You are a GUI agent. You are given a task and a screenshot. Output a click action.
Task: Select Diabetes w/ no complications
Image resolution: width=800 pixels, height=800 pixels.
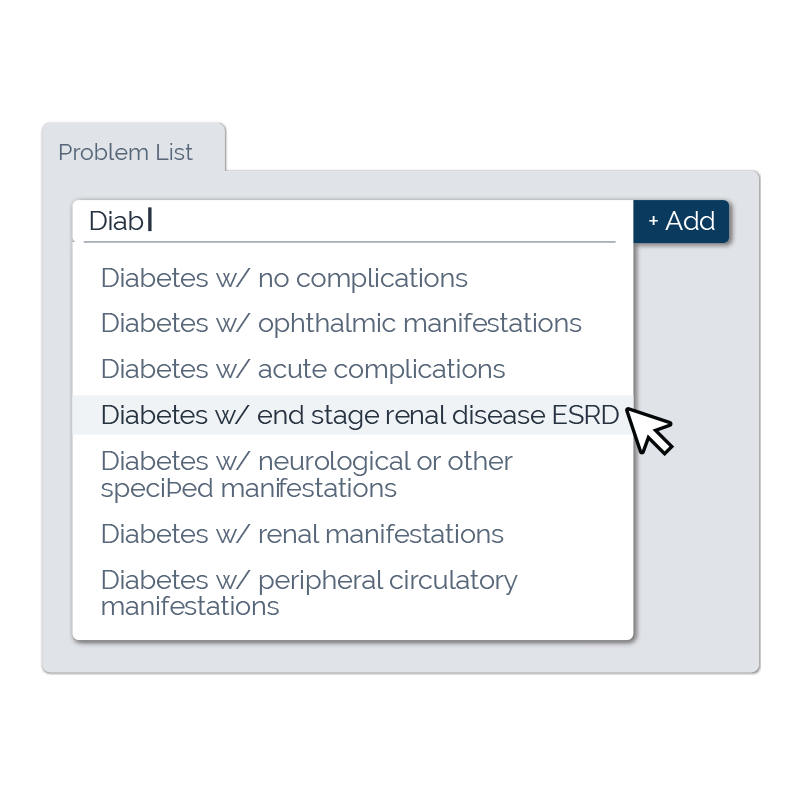(x=284, y=278)
